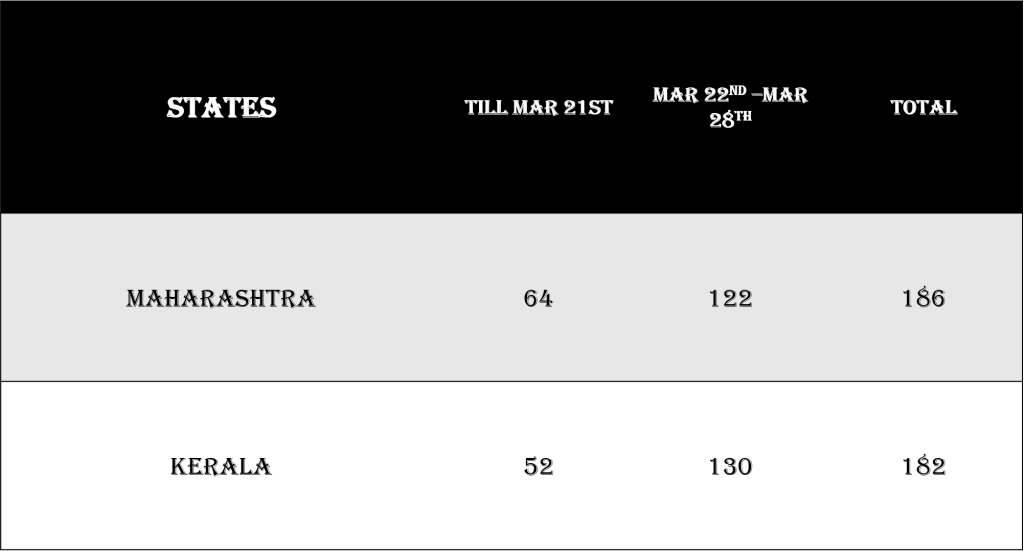Viewport: 1024px width, 551px height.
Task: Click the superscript ND in the date header
Action: coord(737,91)
